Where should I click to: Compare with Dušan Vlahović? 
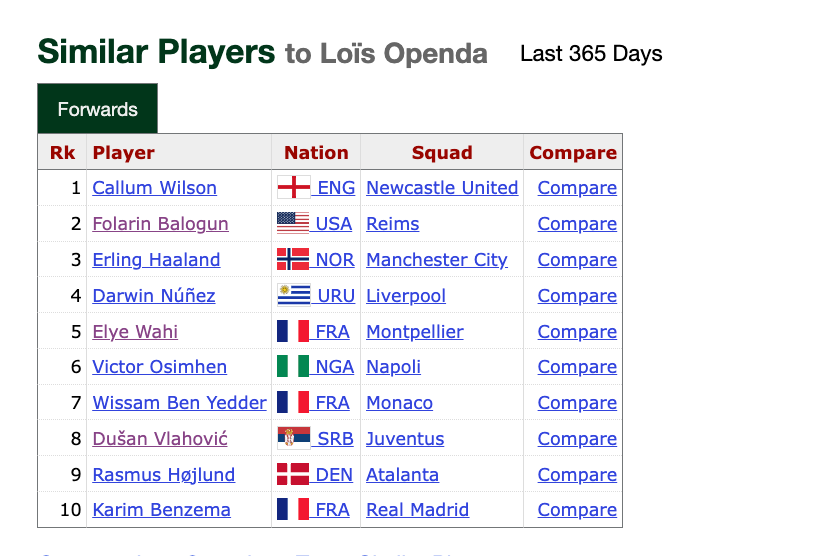point(577,438)
